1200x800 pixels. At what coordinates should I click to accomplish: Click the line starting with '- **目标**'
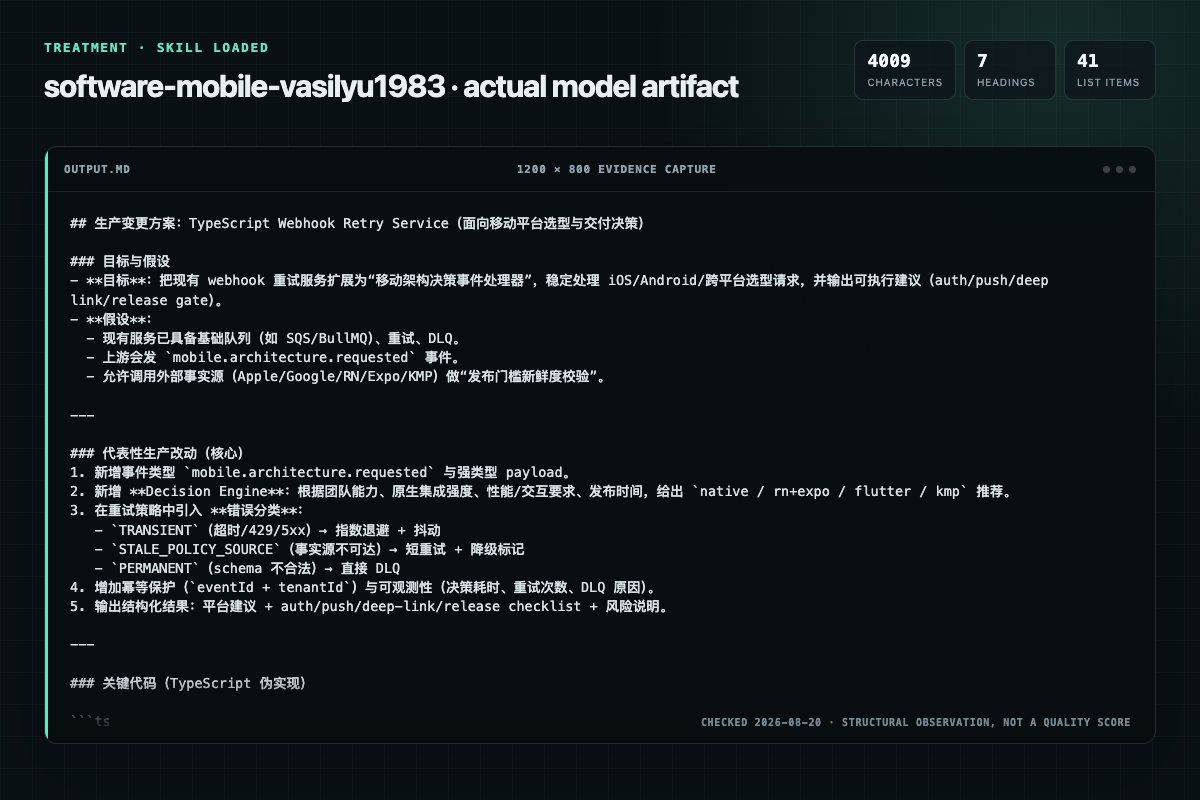(560, 281)
